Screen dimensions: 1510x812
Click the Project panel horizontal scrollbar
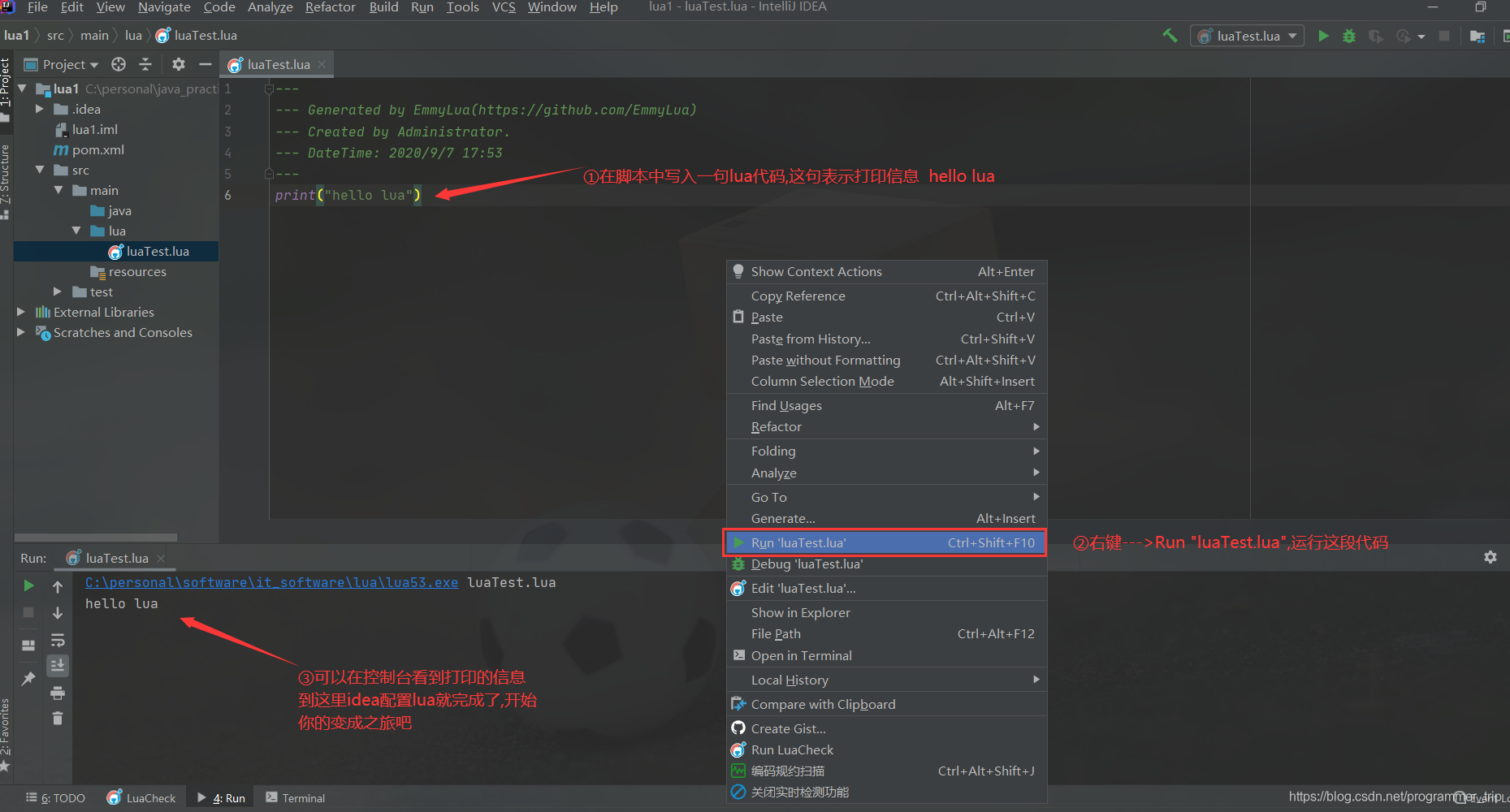click(96, 538)
